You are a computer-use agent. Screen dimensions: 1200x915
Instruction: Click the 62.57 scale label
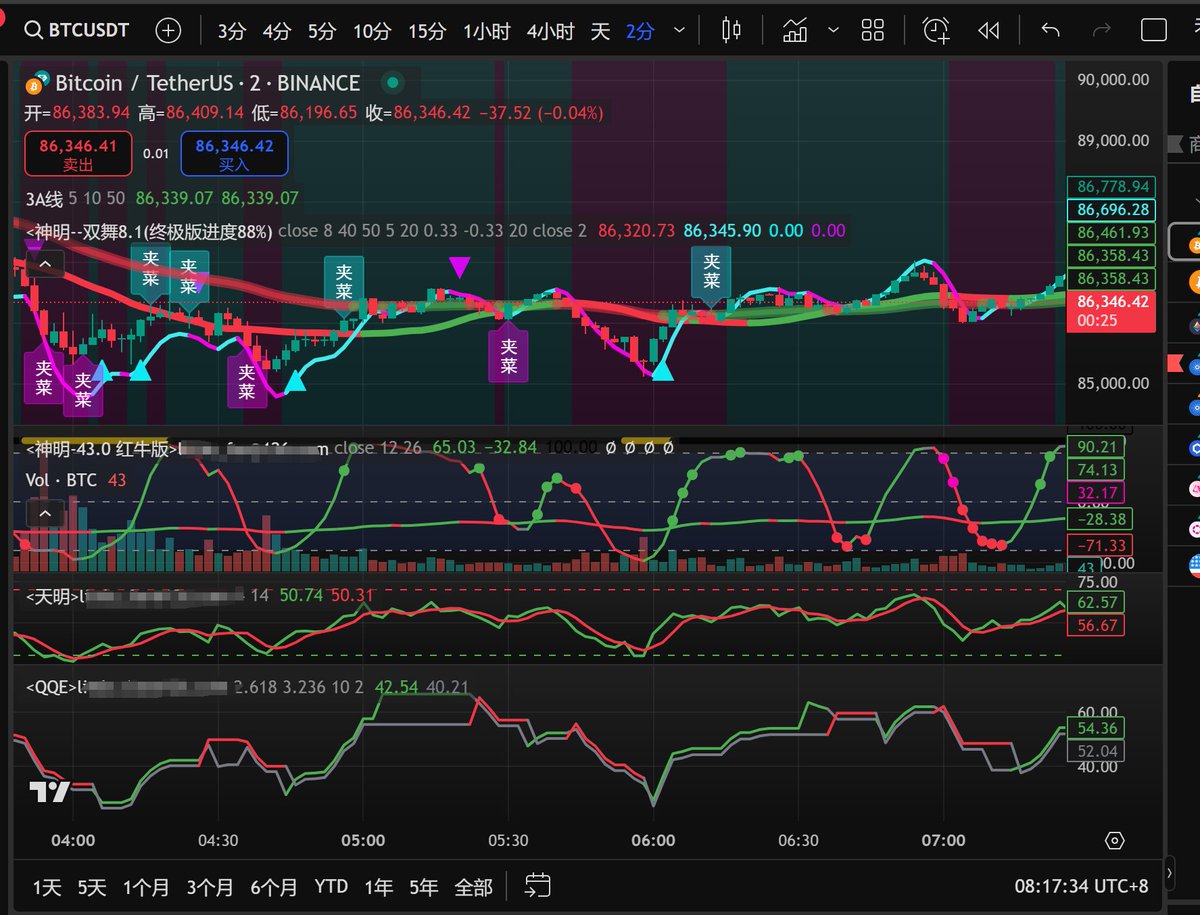(1096, 602)
